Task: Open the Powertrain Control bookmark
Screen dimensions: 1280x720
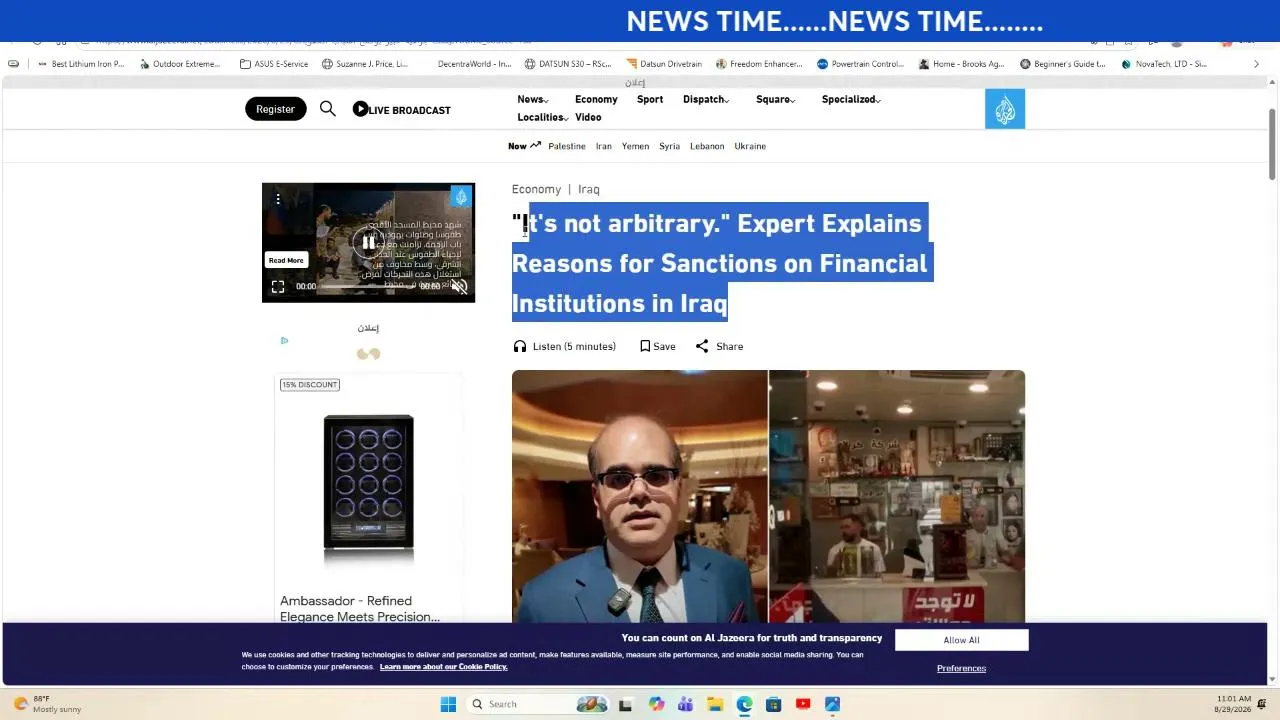Action: tap(860, 64)
